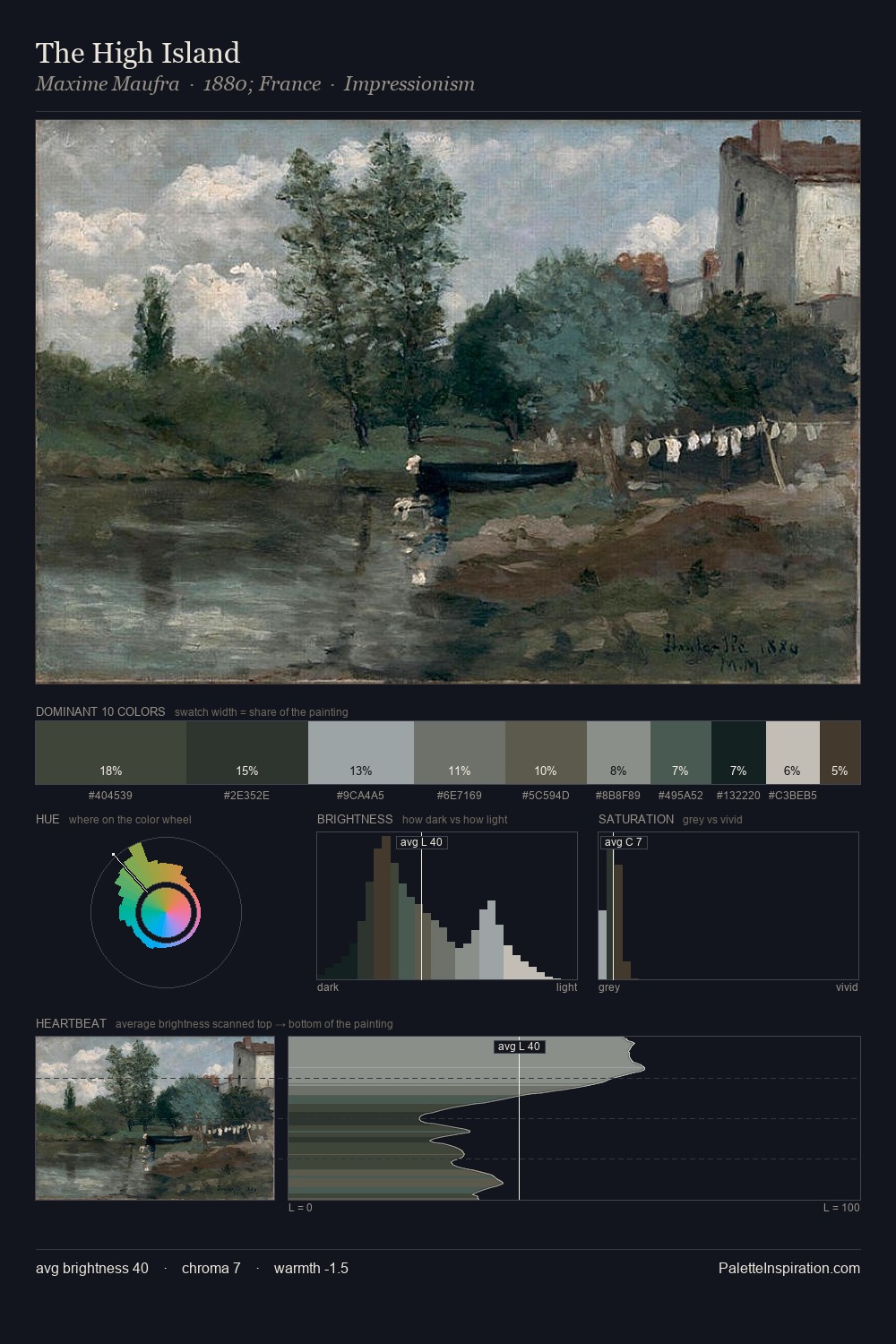The image size is (896, 1344).
Task: Click the 'grey' saturation axis label
Action: point(609,987)
